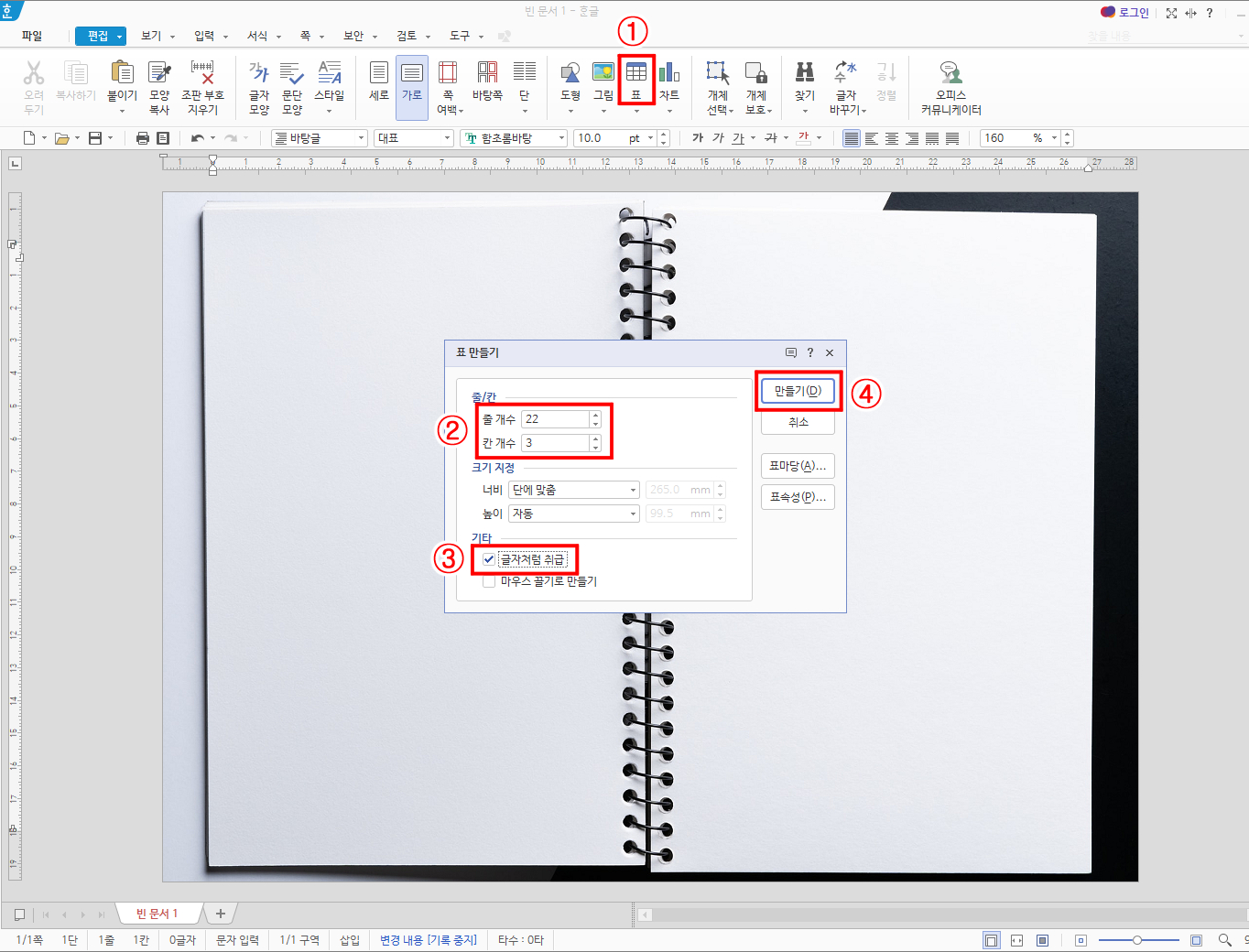Open the 서식 menu

[257, 36]
